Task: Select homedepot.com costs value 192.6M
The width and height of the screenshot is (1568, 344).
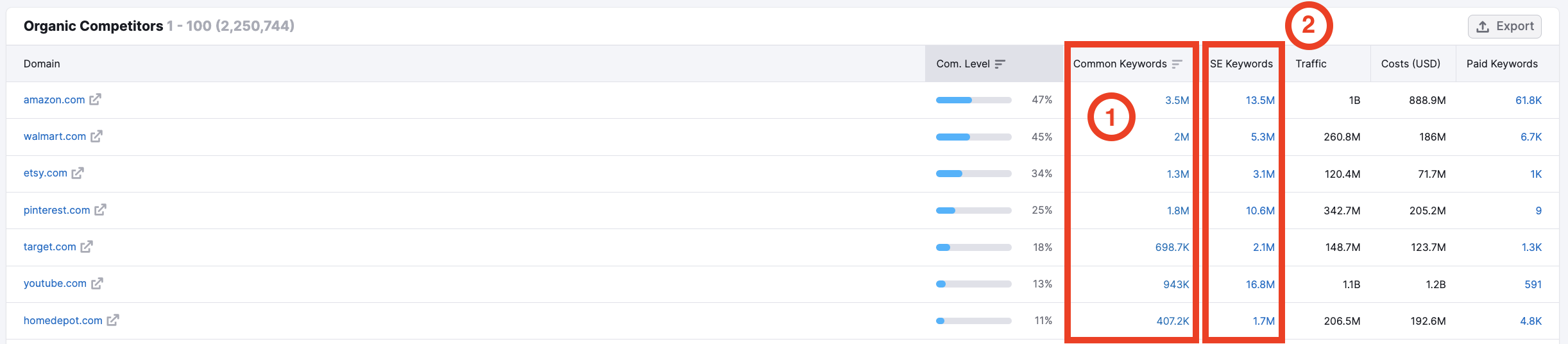Action: point(1428,321)
